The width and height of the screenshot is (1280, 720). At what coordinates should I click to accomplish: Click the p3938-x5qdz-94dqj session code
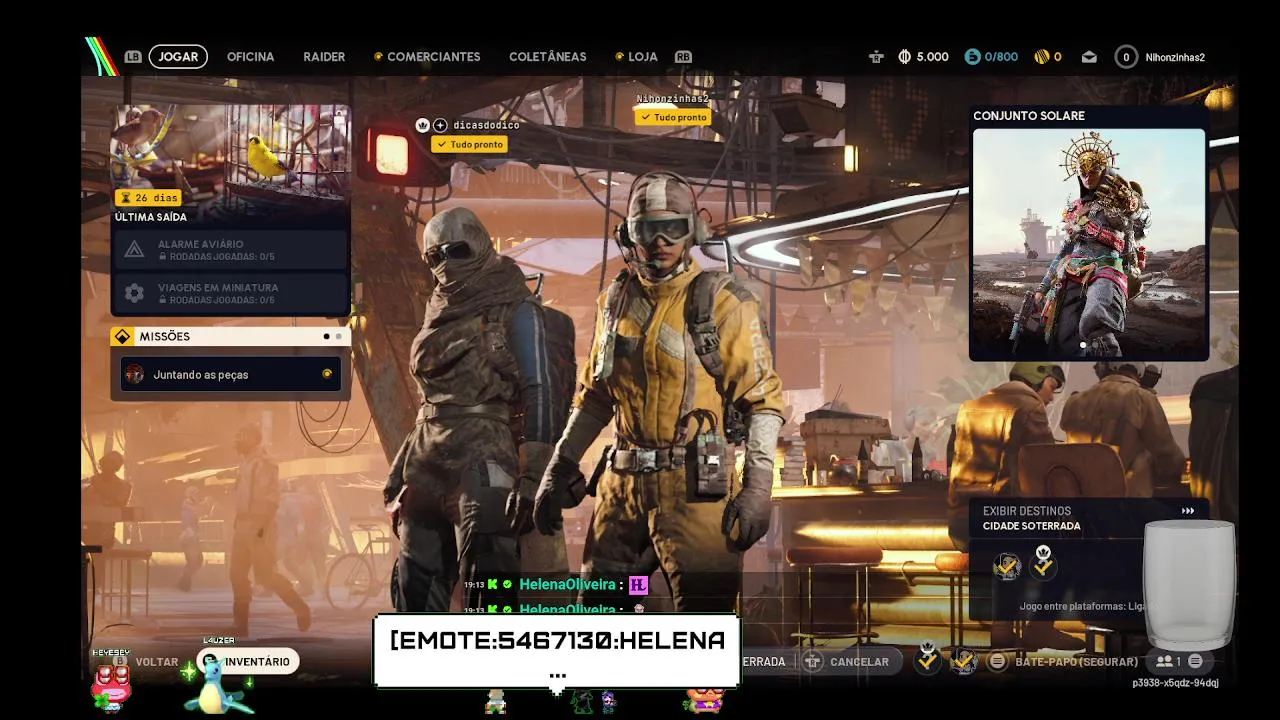tap(1175, 683)
